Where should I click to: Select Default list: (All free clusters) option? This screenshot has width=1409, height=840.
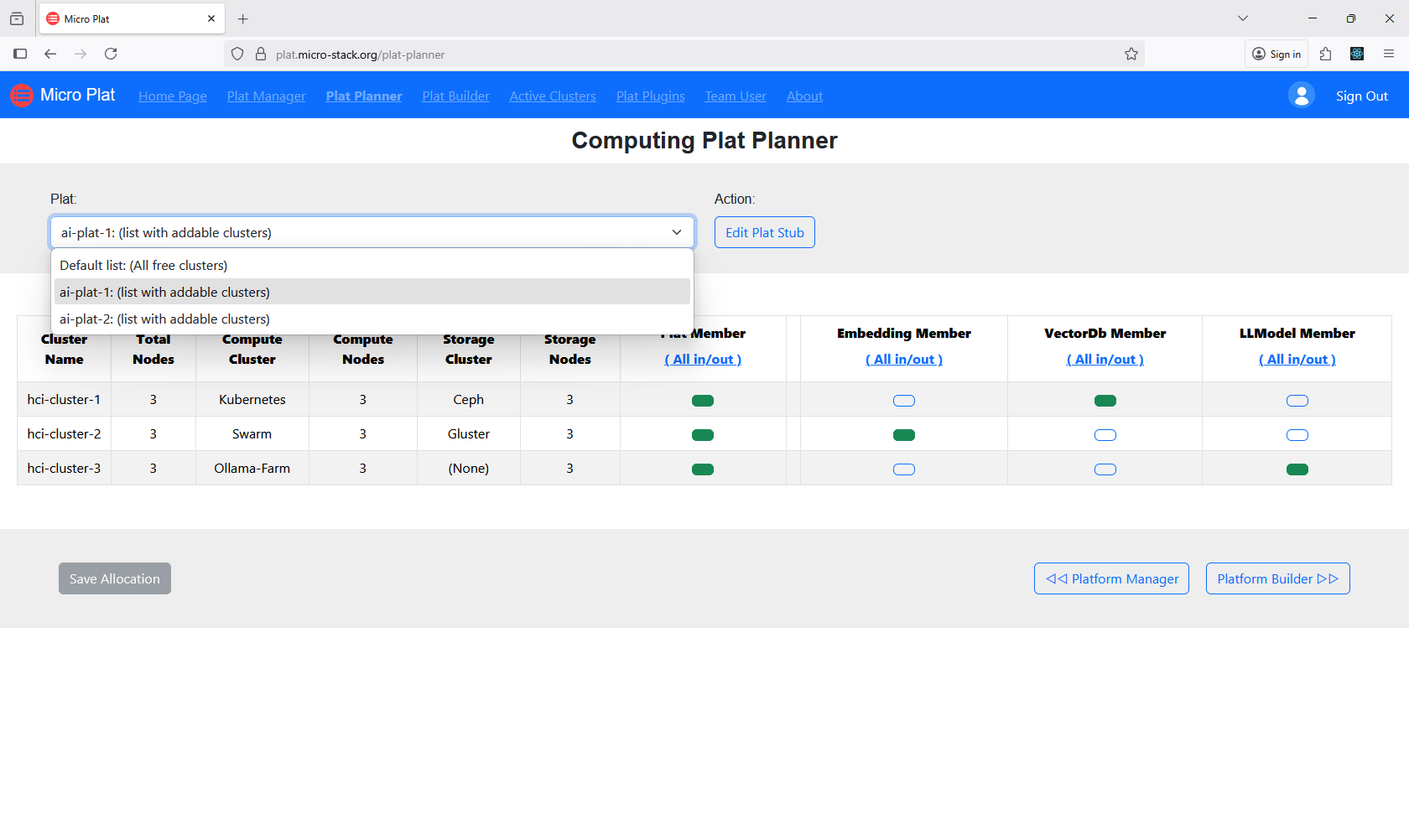click(x=143, y=265)
